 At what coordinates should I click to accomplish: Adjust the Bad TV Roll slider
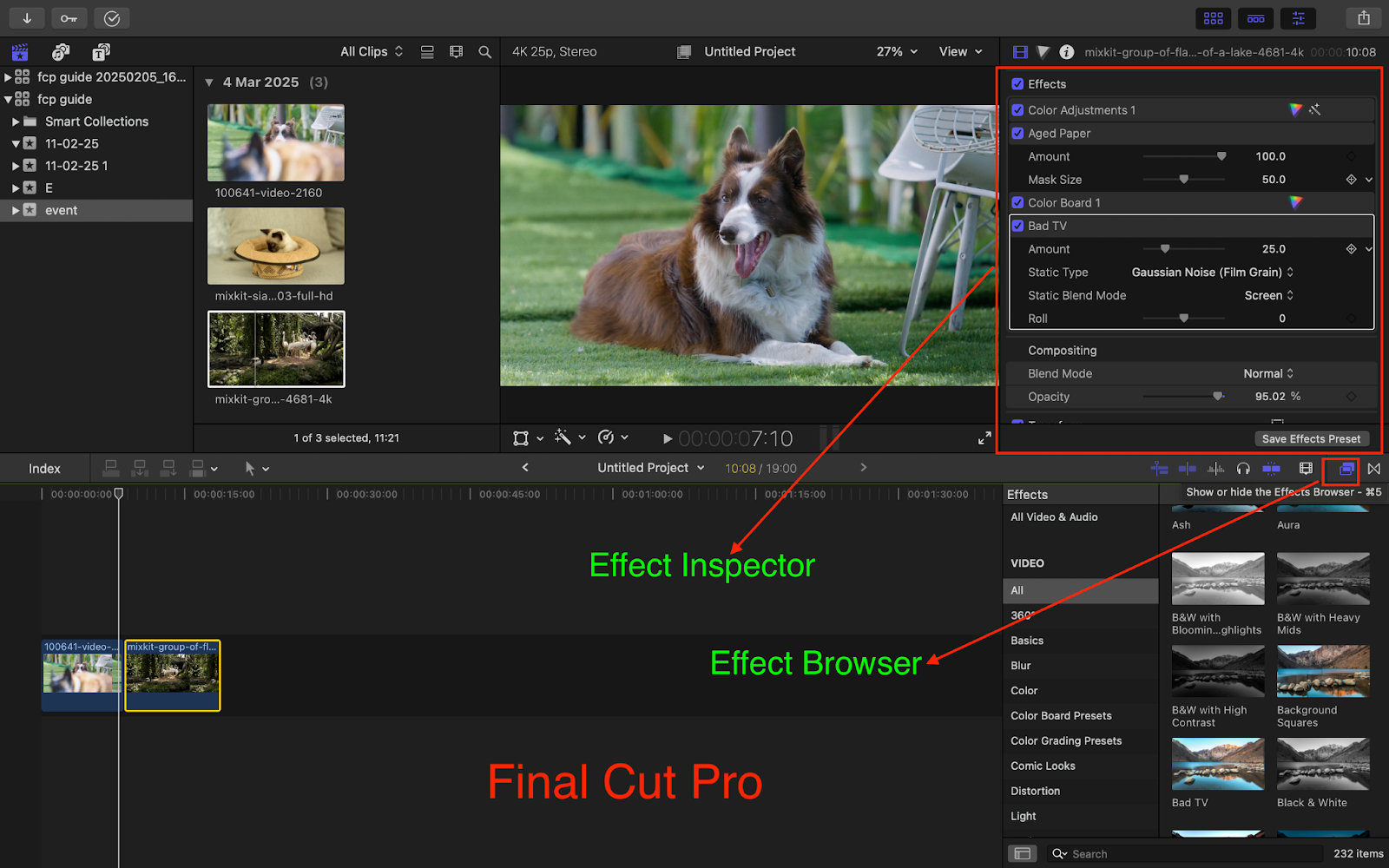pyautogui.click(x=1184, y=319)
